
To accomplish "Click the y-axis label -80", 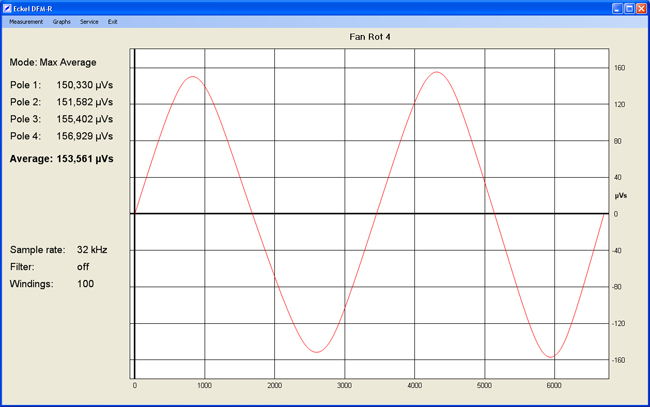I will pyautogui.click(x=617, y=287).
